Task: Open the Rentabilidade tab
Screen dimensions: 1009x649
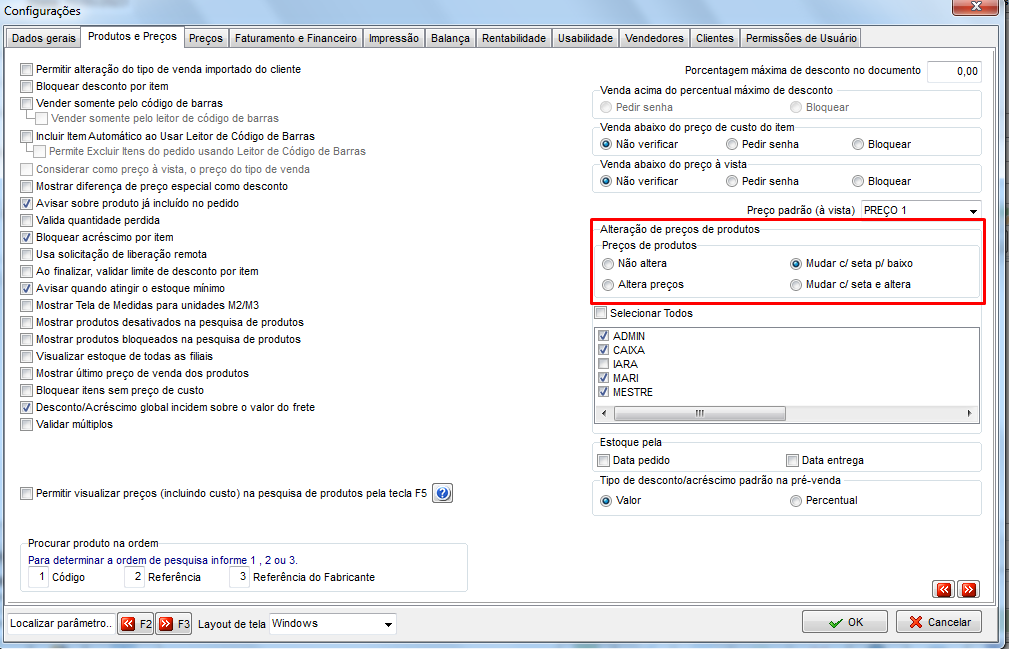Action: click(x=514, y=39)
